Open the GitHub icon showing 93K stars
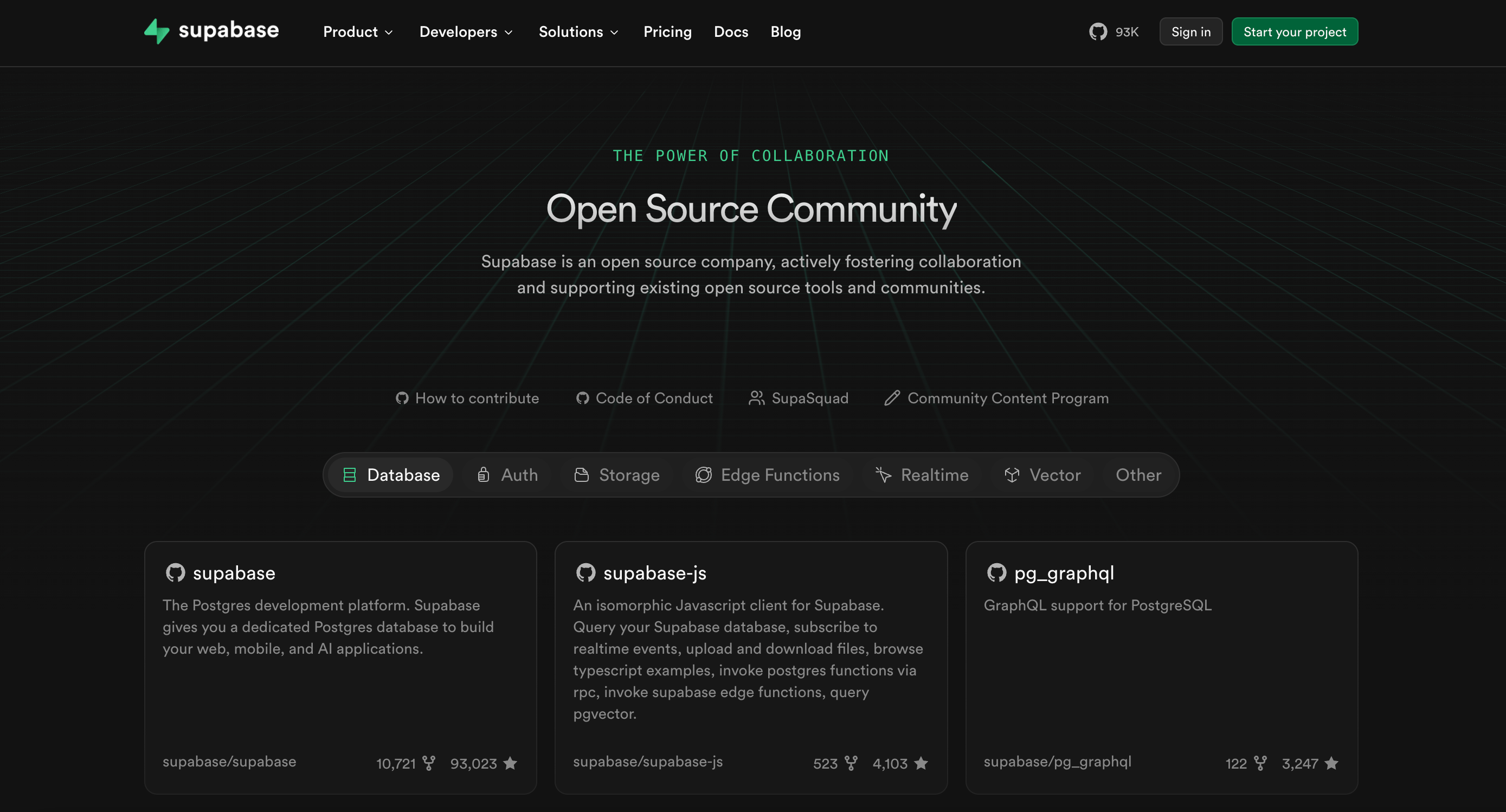Screen dimensions: 1506x812 click(x=1098, y=31)
